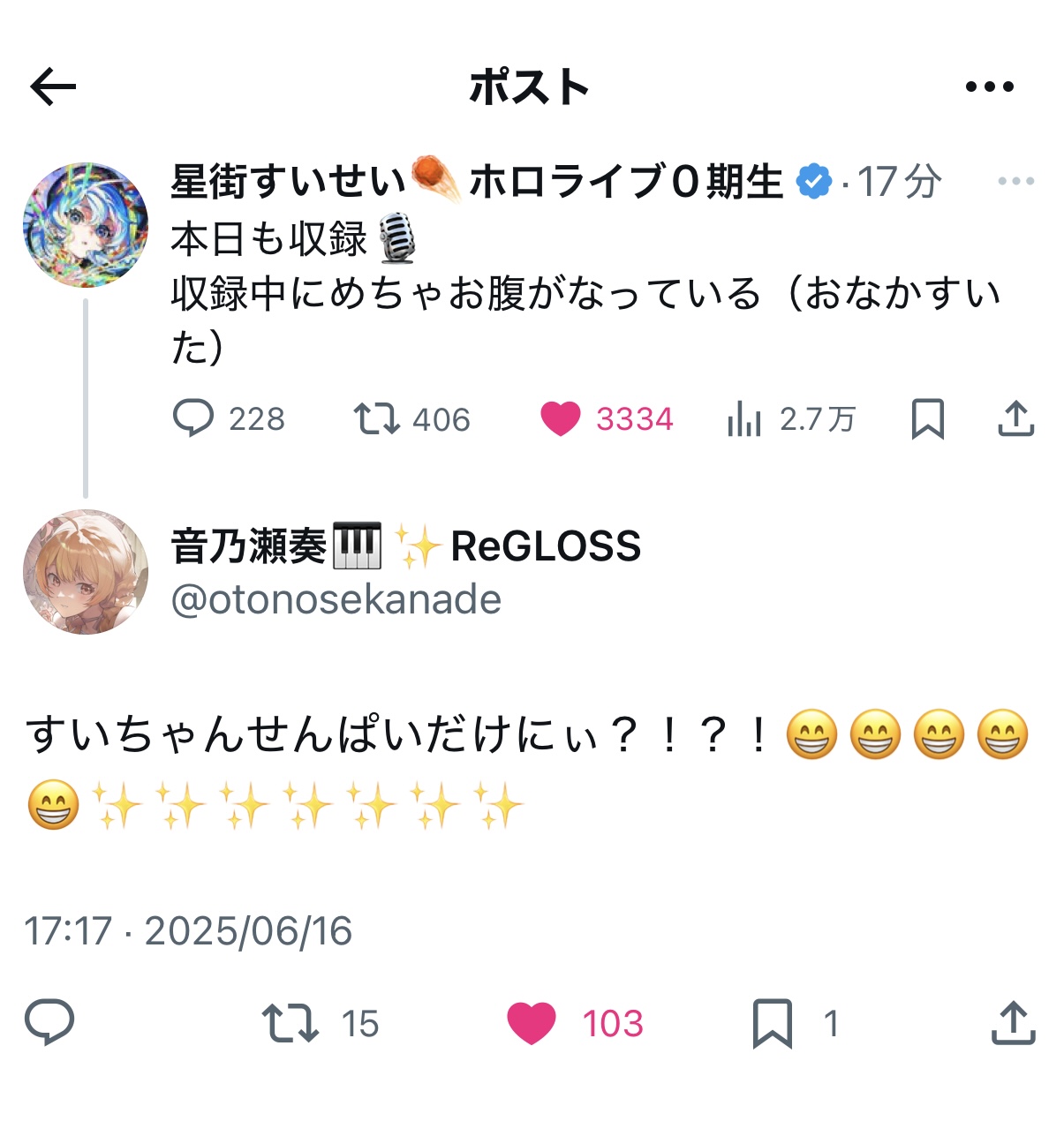Screen dimensions: 1064x1121
Task: Open the 17:17 · 2025/06/16 timestamp
Action: coord(188,931)
